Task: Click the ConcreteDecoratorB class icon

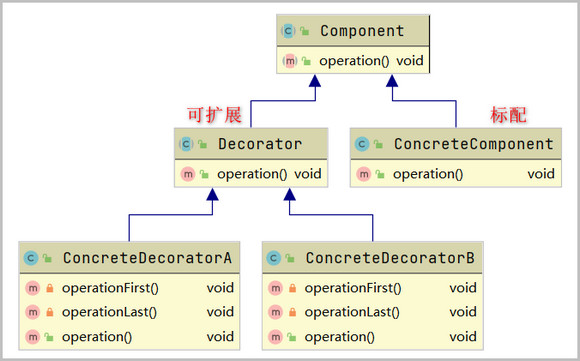Action: 273,258
